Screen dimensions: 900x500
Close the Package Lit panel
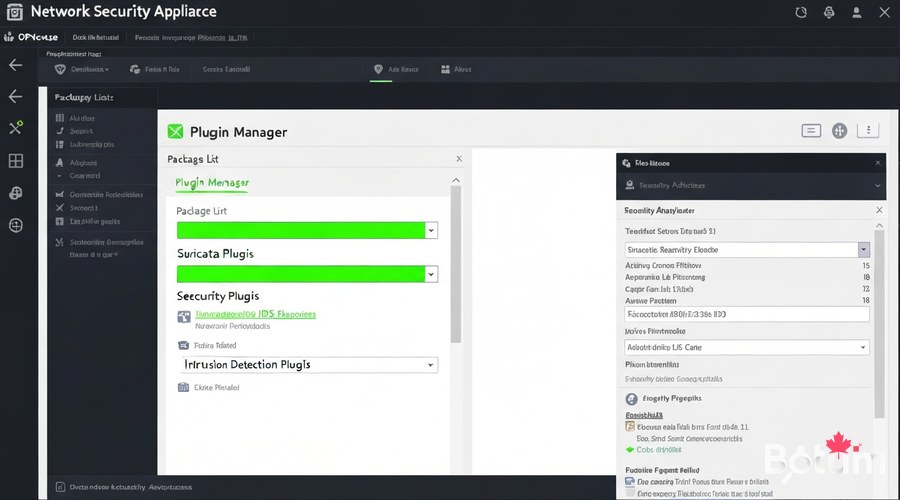459,159
